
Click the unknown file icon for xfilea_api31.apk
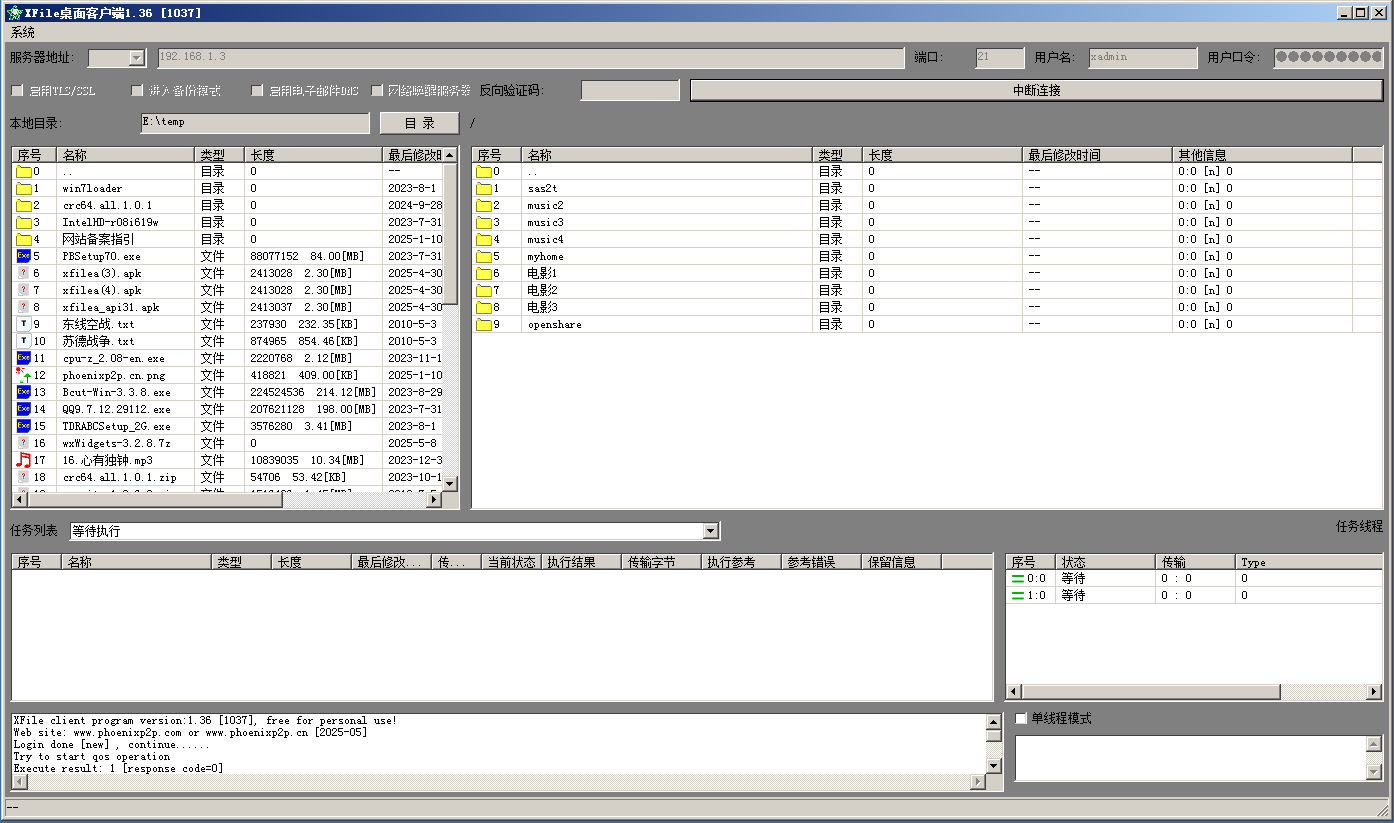tap(24, 307)
